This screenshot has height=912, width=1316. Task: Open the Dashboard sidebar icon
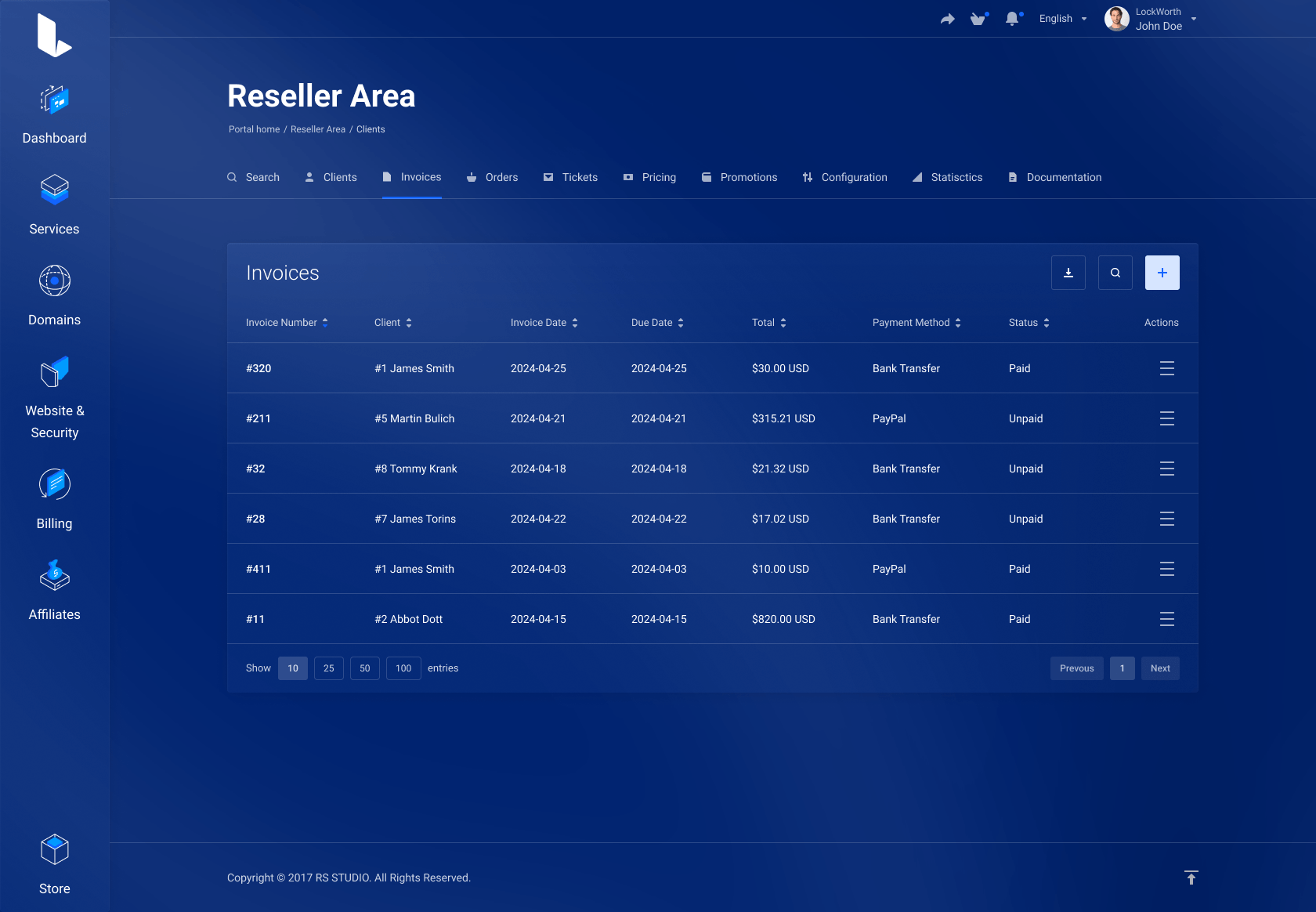54,100
